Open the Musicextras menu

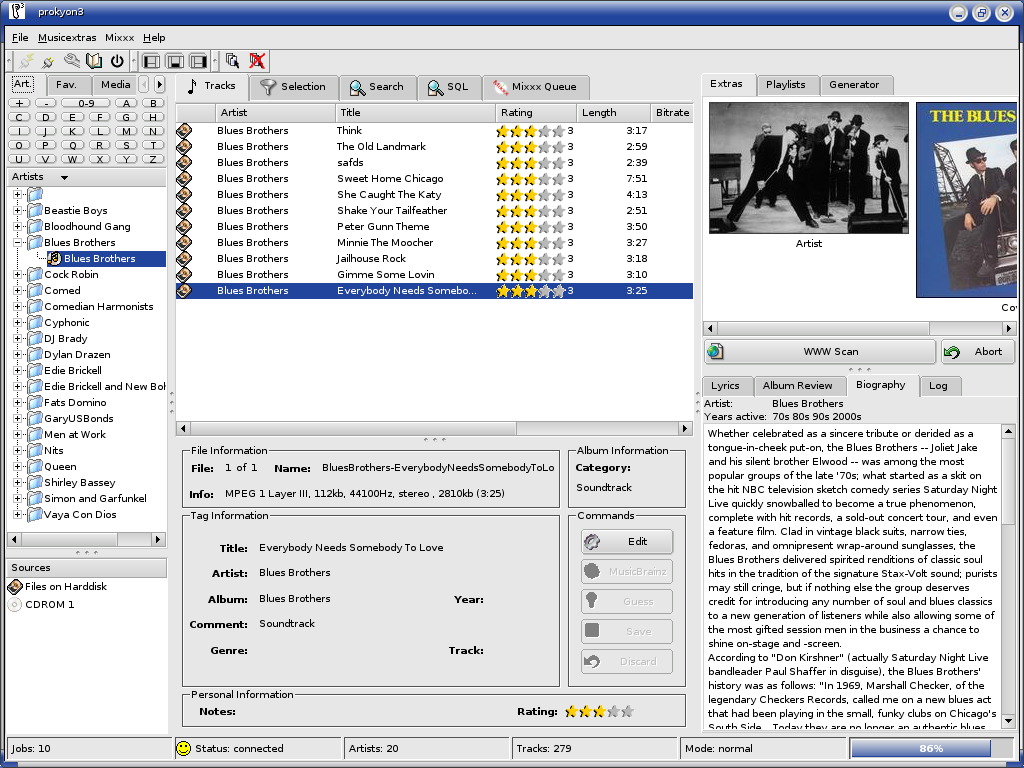[67, 38]
